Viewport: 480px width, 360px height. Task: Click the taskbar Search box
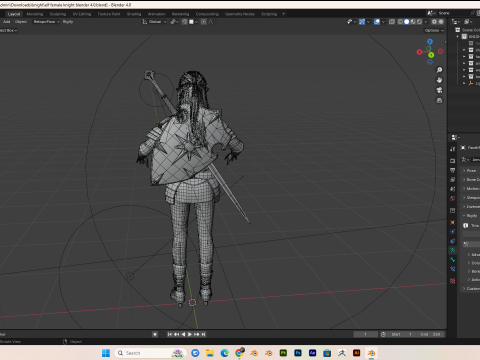(150, 353)
